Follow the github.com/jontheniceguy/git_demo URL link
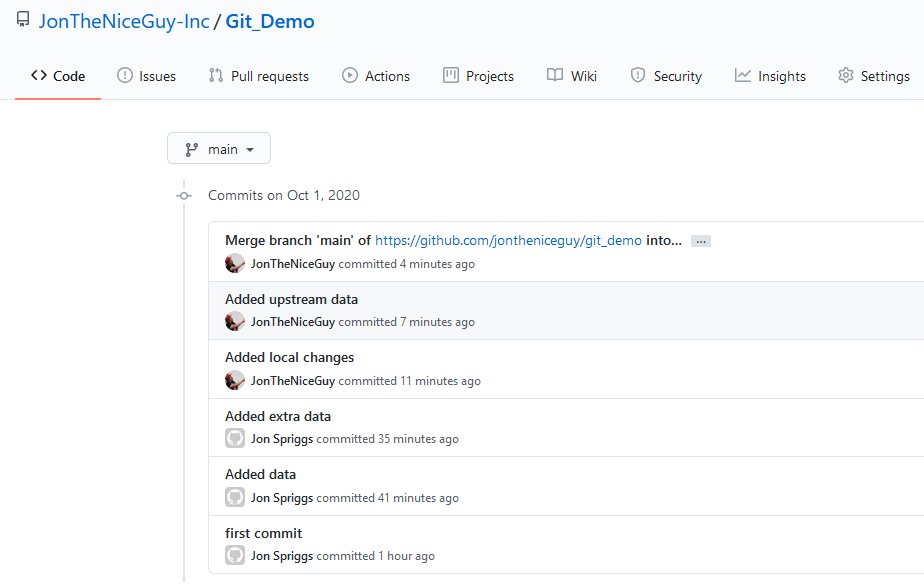The width and height of the screenshot is (924, 585). tap(509, 240)
